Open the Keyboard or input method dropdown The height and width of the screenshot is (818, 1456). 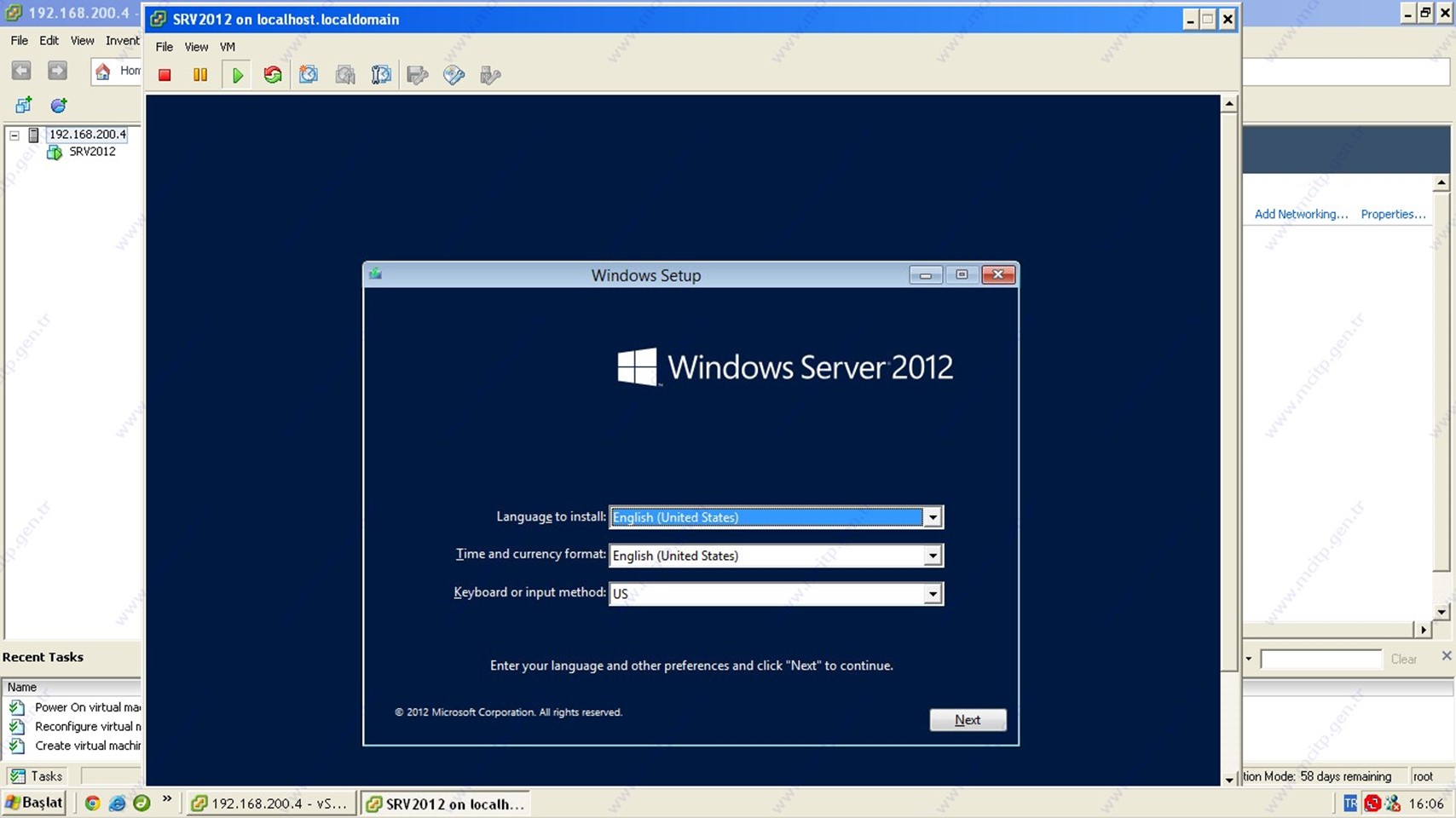[933, 594]
